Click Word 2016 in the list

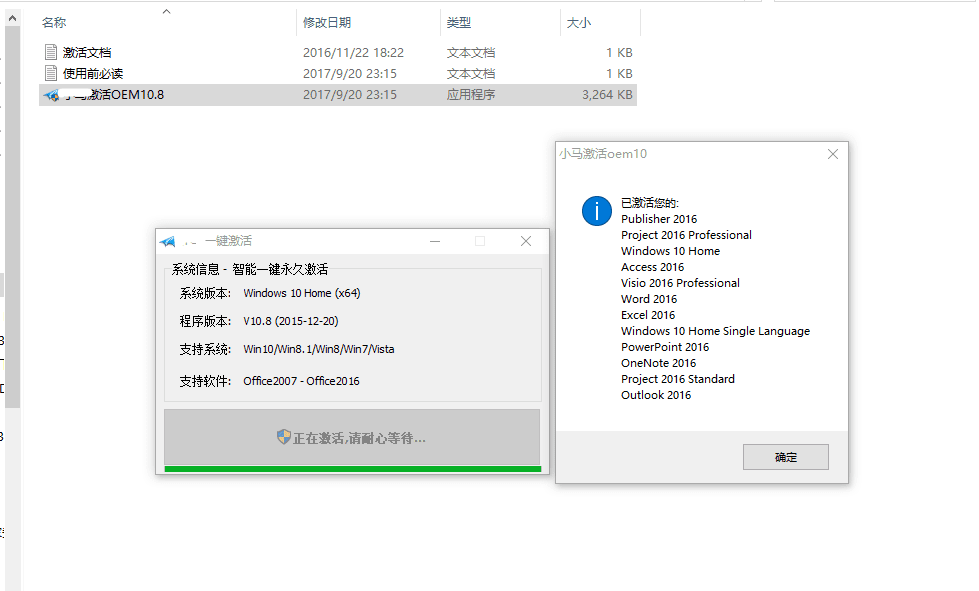649,299
